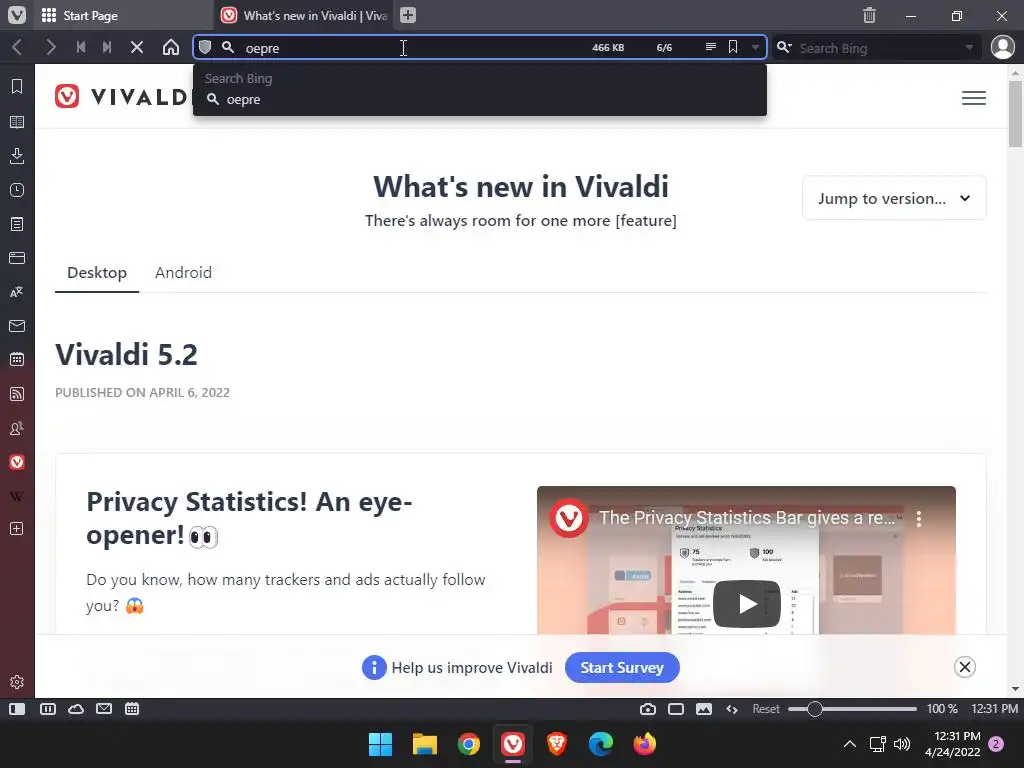Open the Reading List panel
Image resolution: width=1024 pixels, height=768 pixels.
[x=17, y=121]
